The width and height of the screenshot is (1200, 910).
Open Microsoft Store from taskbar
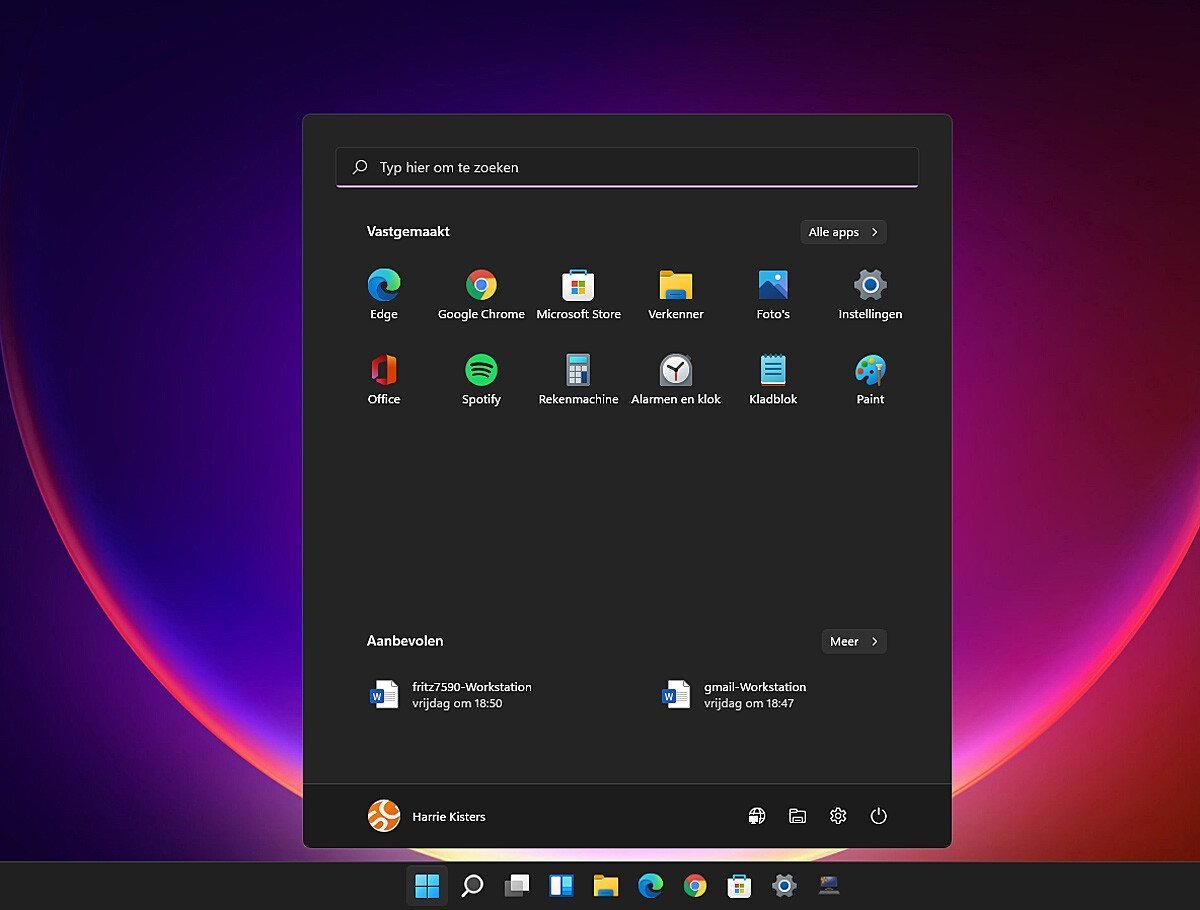[x=739, y=885]
